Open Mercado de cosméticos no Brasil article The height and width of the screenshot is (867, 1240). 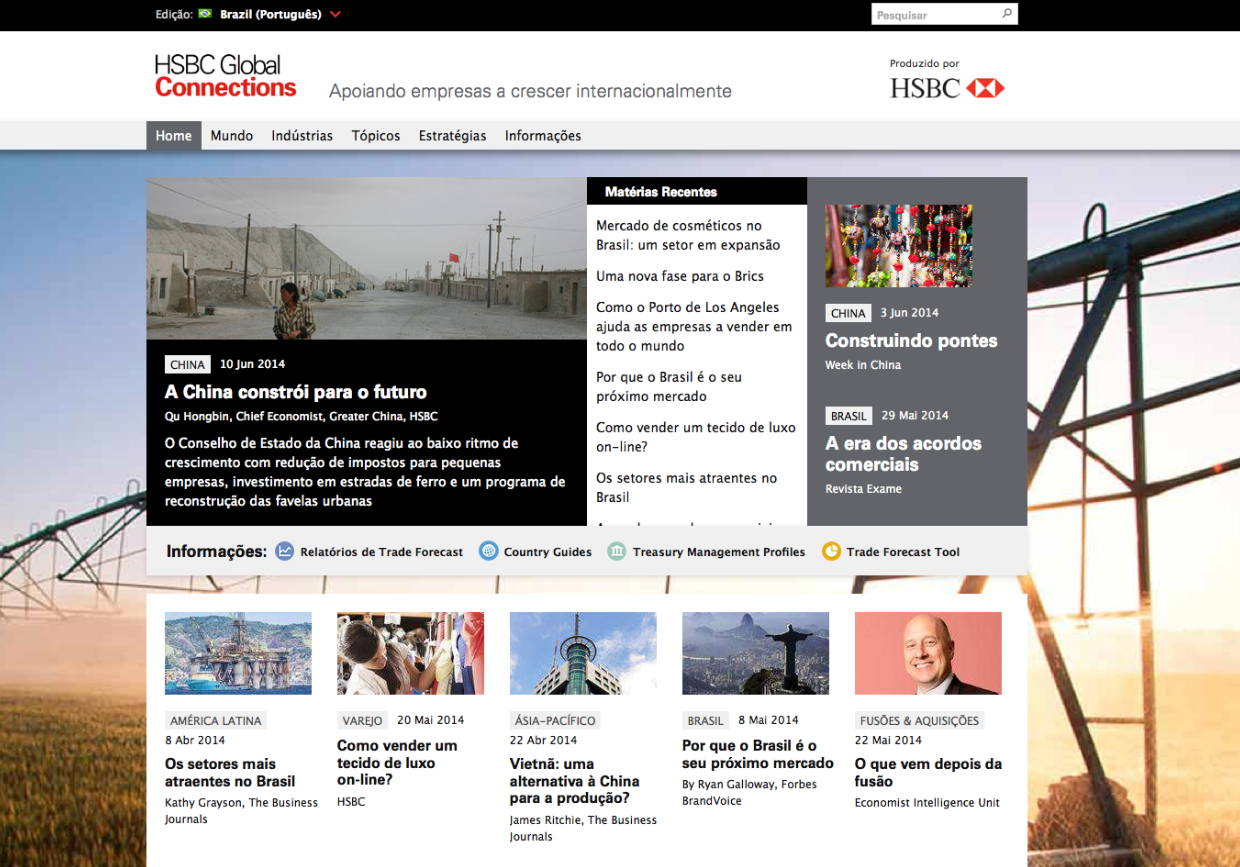(688, 235)
